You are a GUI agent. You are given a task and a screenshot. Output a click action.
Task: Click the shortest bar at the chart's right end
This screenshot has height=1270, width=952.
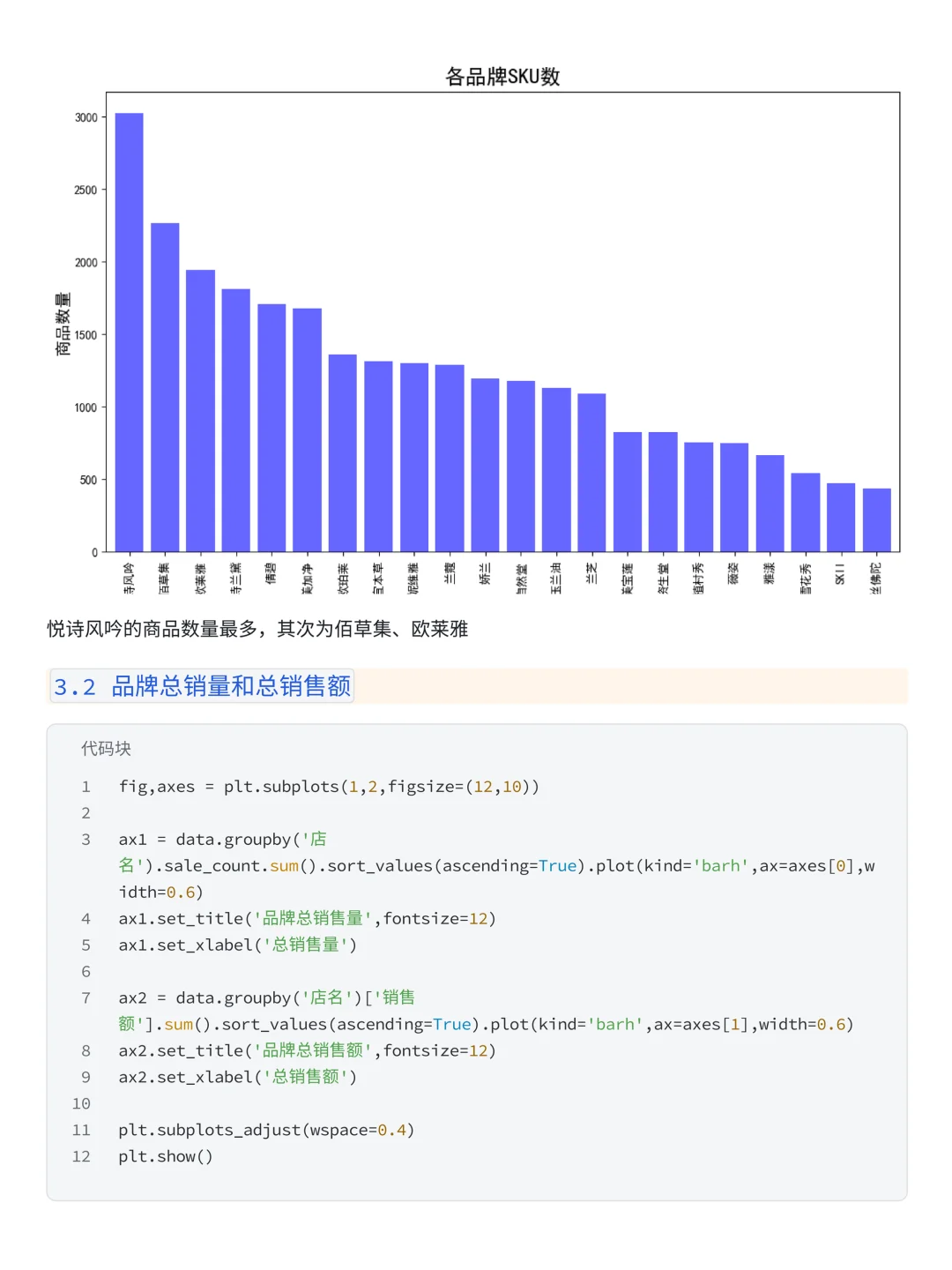(x=876, y=520)
